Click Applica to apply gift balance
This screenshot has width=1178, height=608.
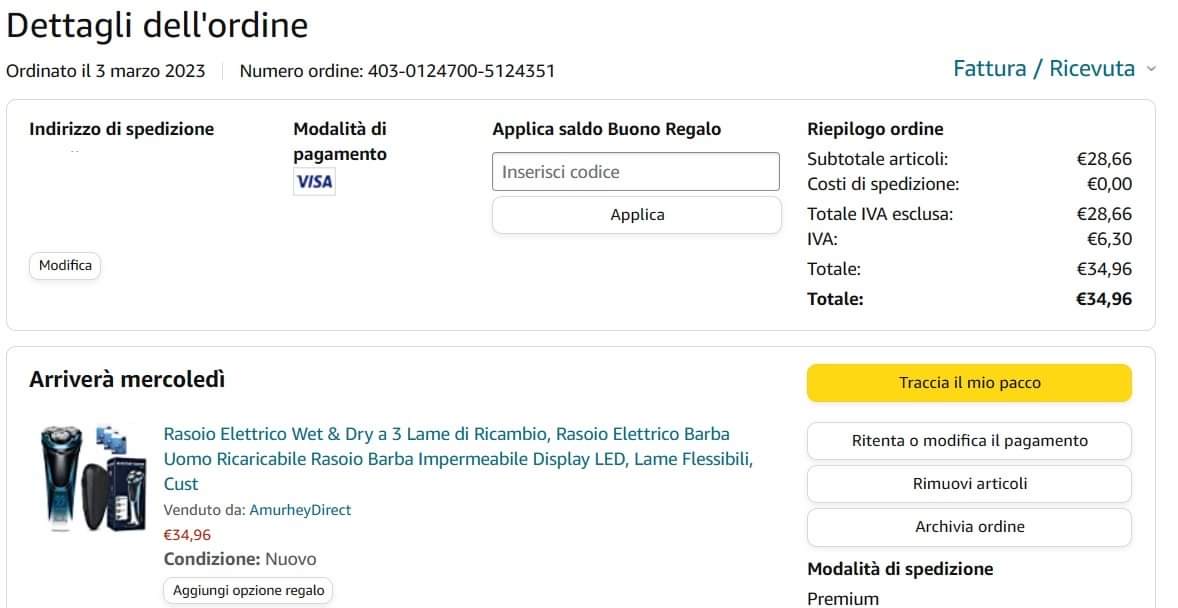tap(636, 215)
